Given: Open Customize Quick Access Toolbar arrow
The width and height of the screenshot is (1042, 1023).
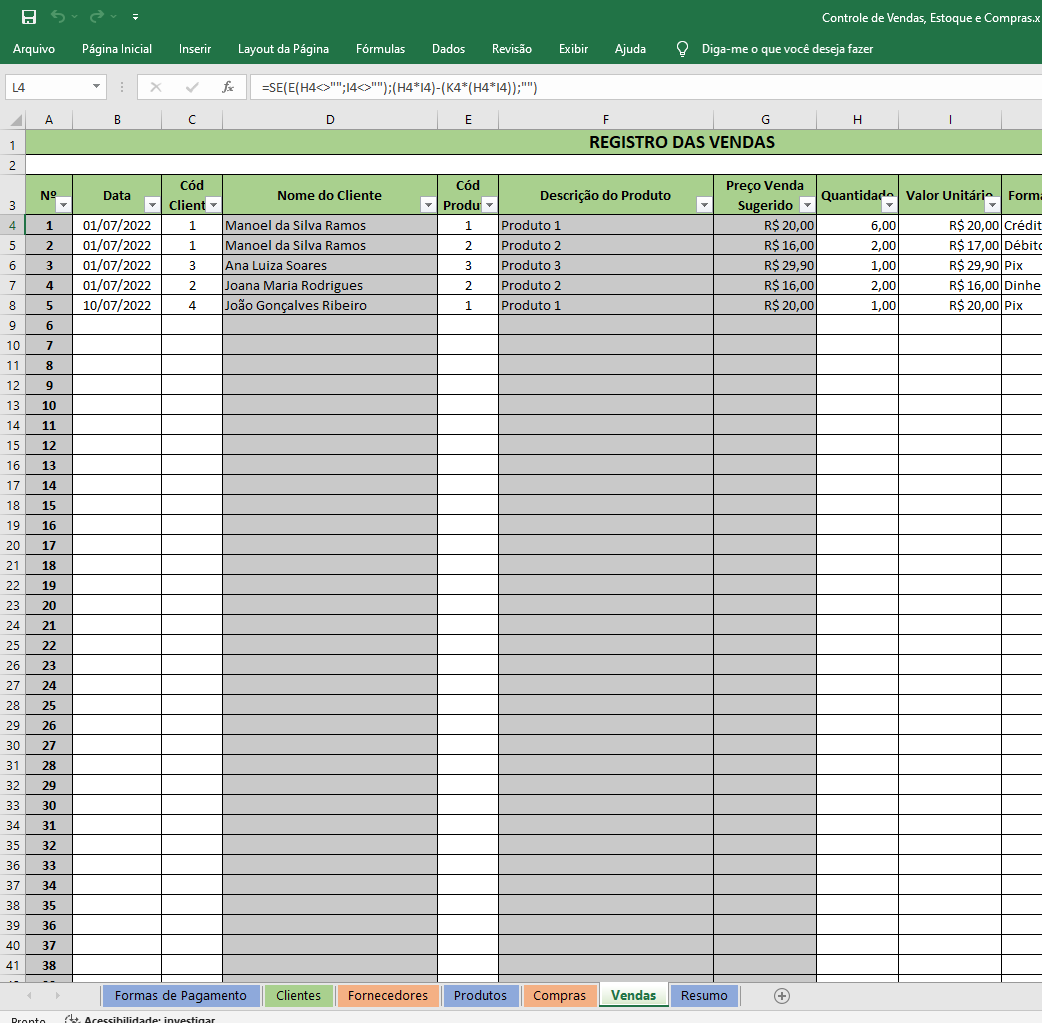Looking at the screenshot, I should (135, 17).
